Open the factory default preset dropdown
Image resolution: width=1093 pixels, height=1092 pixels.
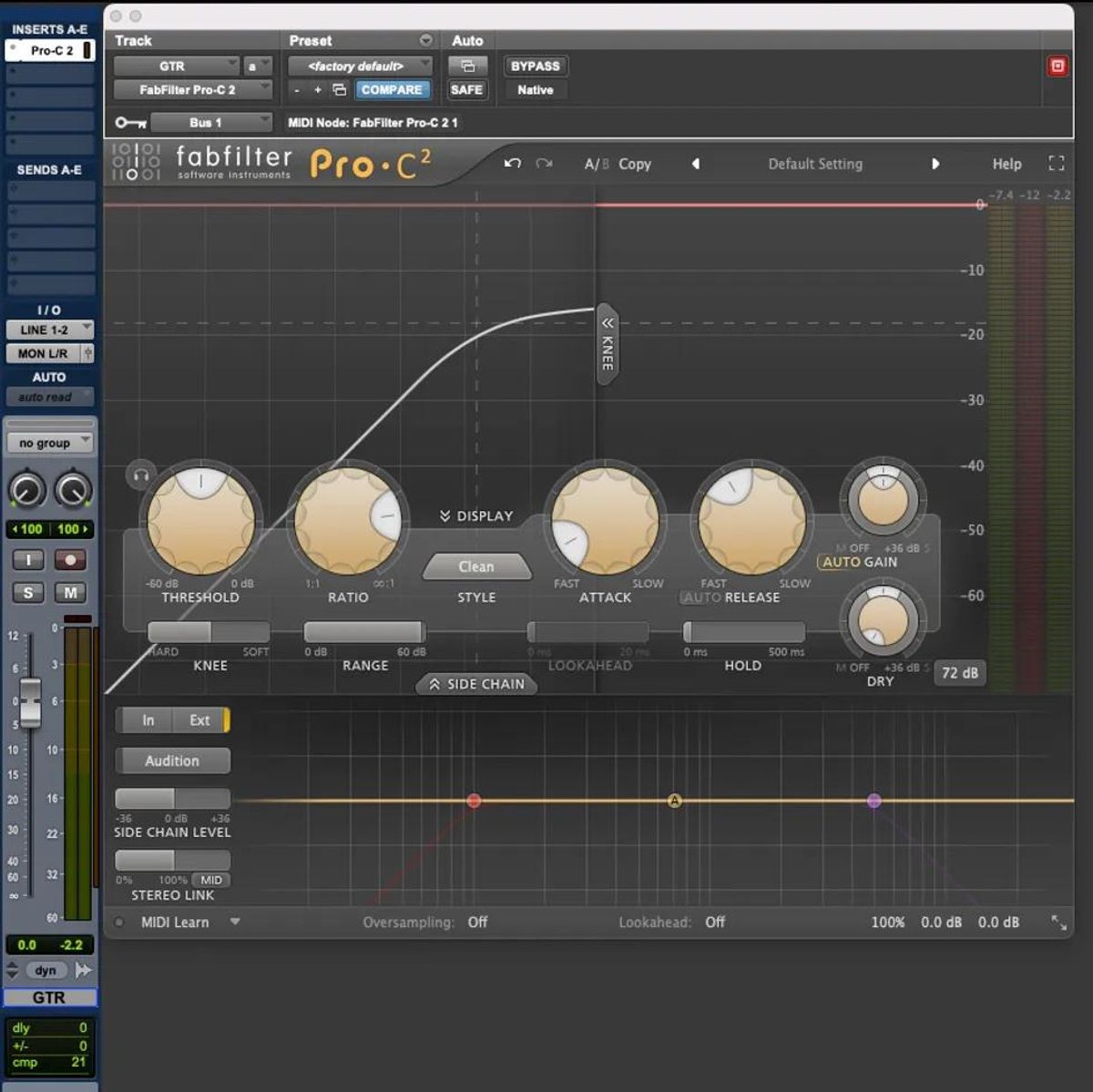[x=360, y=66]
